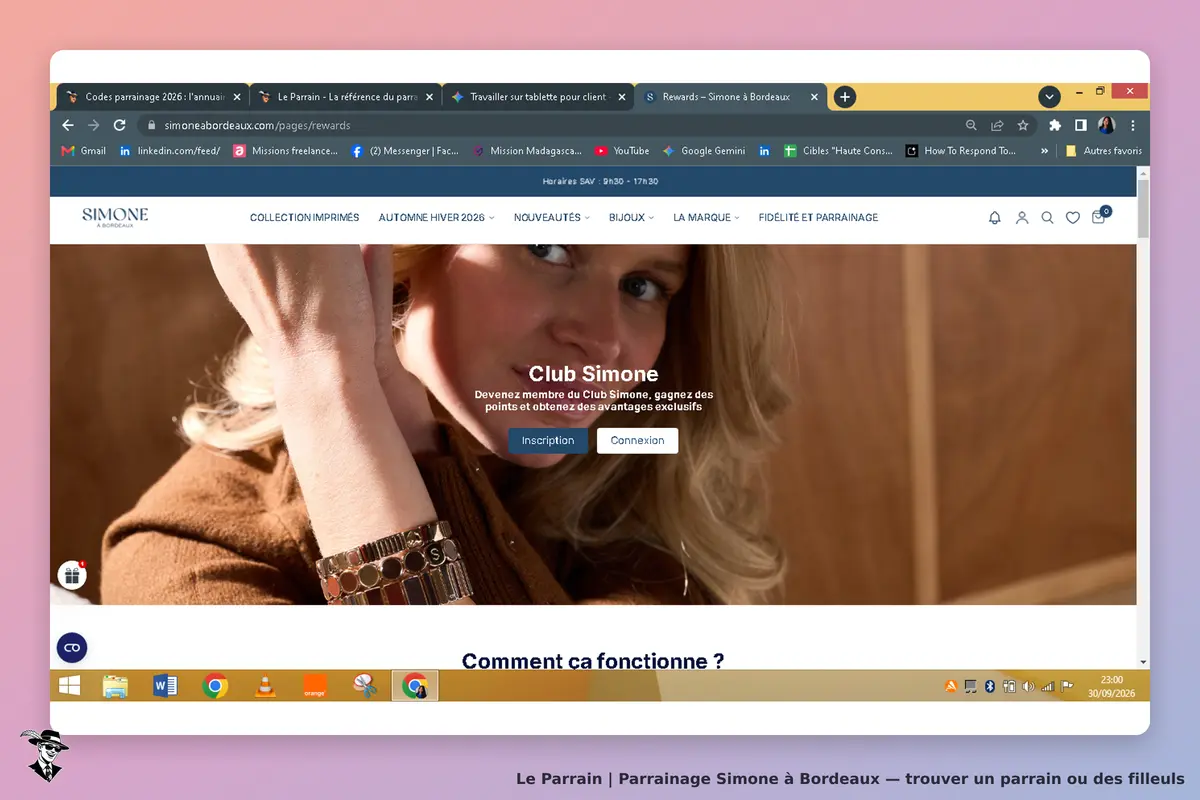Open the site search magnifier icon
Image resolution: width=1200 pixels, height=800 pixels.
[1047, 217]
